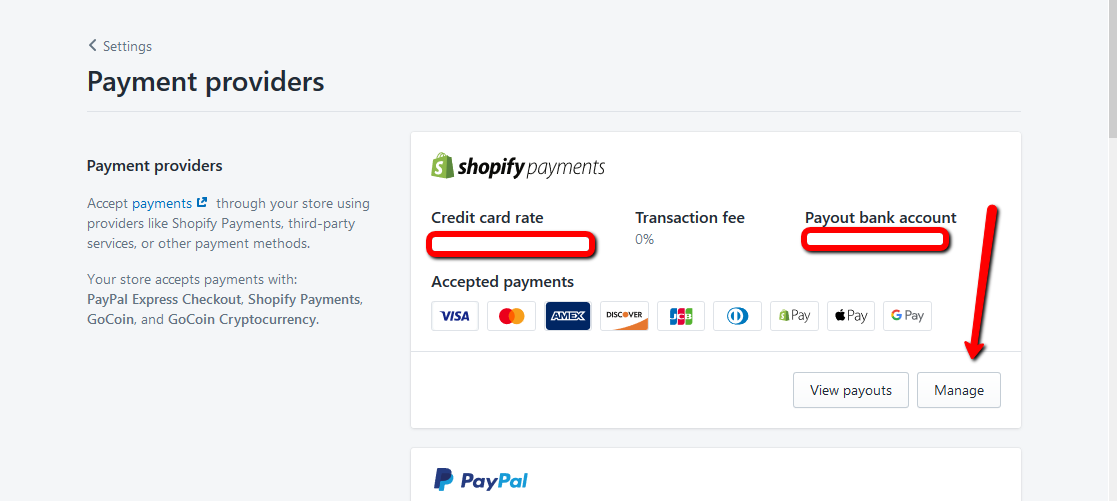Click the PayPal logo
Image resolution: width=1117 pixels, height=501 pixels.
click(481, 480)
